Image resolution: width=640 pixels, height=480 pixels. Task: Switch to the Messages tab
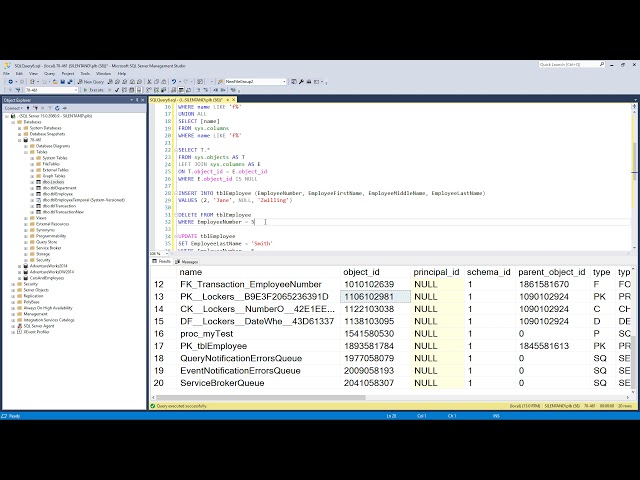pos(187,262)
